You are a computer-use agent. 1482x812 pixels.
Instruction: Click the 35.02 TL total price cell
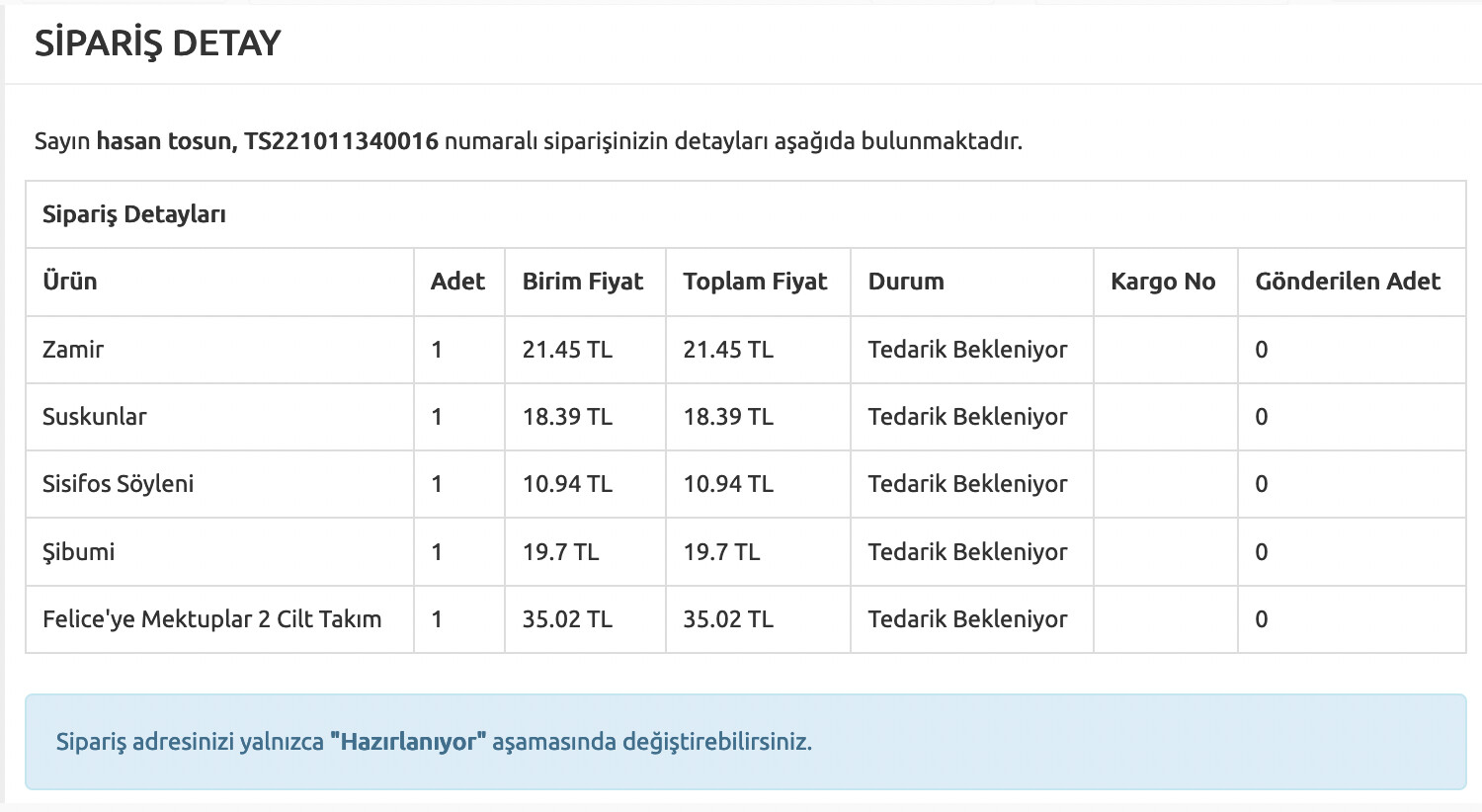[x=728, y=619]
